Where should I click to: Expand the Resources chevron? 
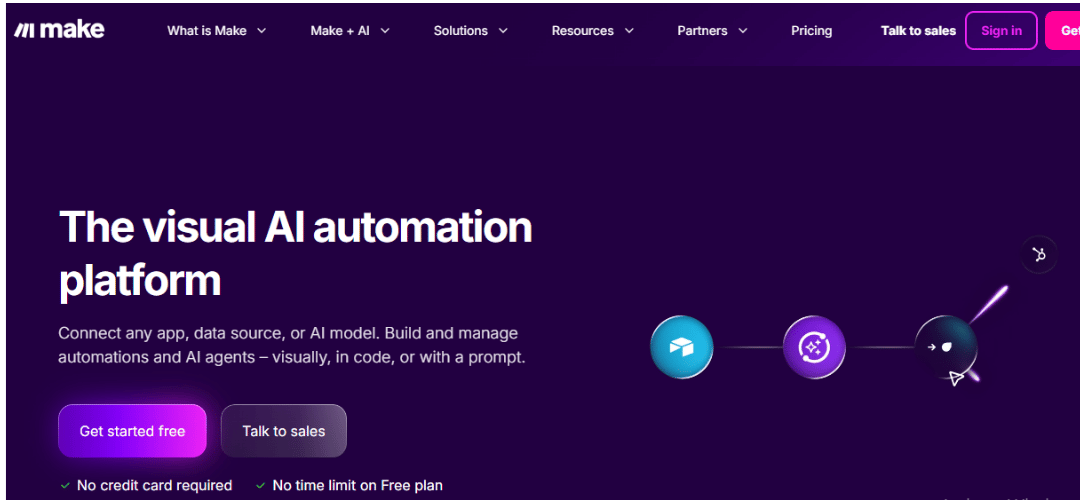pos(629,31)
